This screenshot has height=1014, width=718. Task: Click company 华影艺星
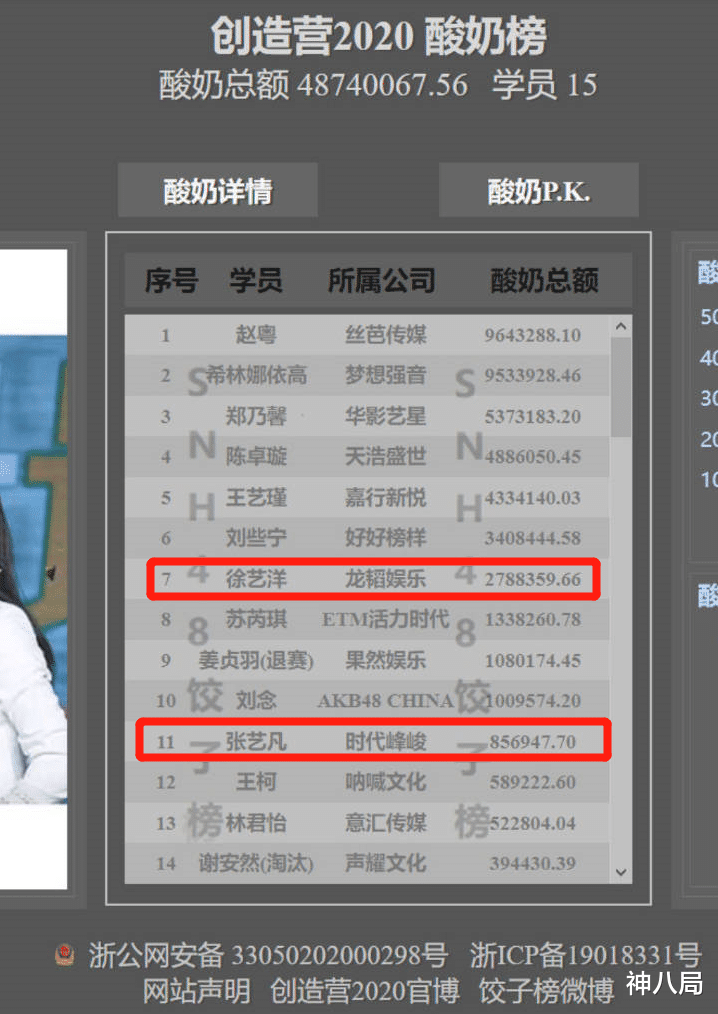pos(386,416)
